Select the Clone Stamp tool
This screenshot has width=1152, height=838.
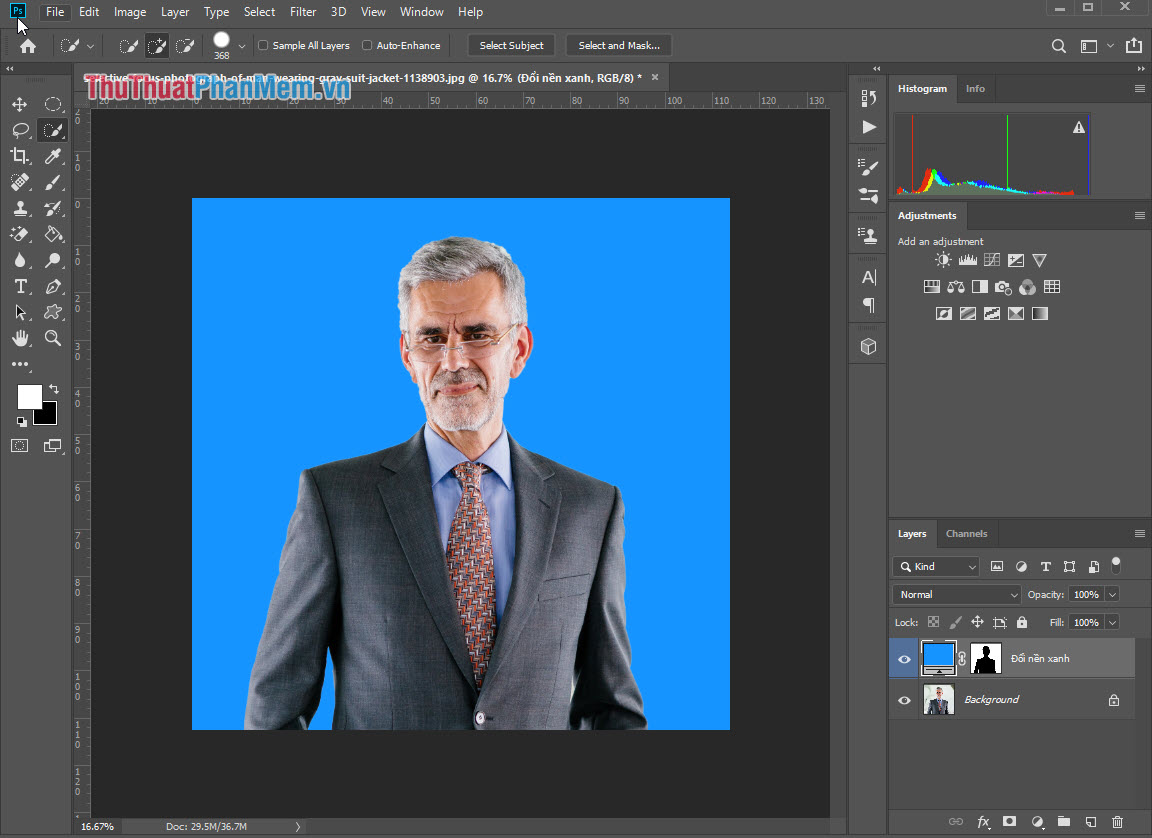20,208
